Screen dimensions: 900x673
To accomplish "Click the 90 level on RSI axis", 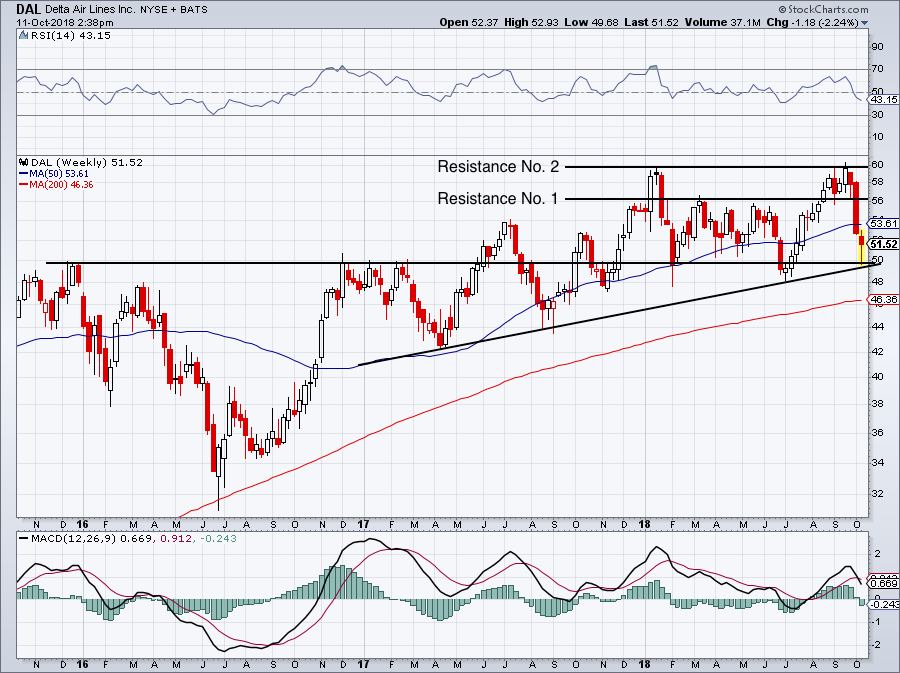I will click(x=877, y=46).
